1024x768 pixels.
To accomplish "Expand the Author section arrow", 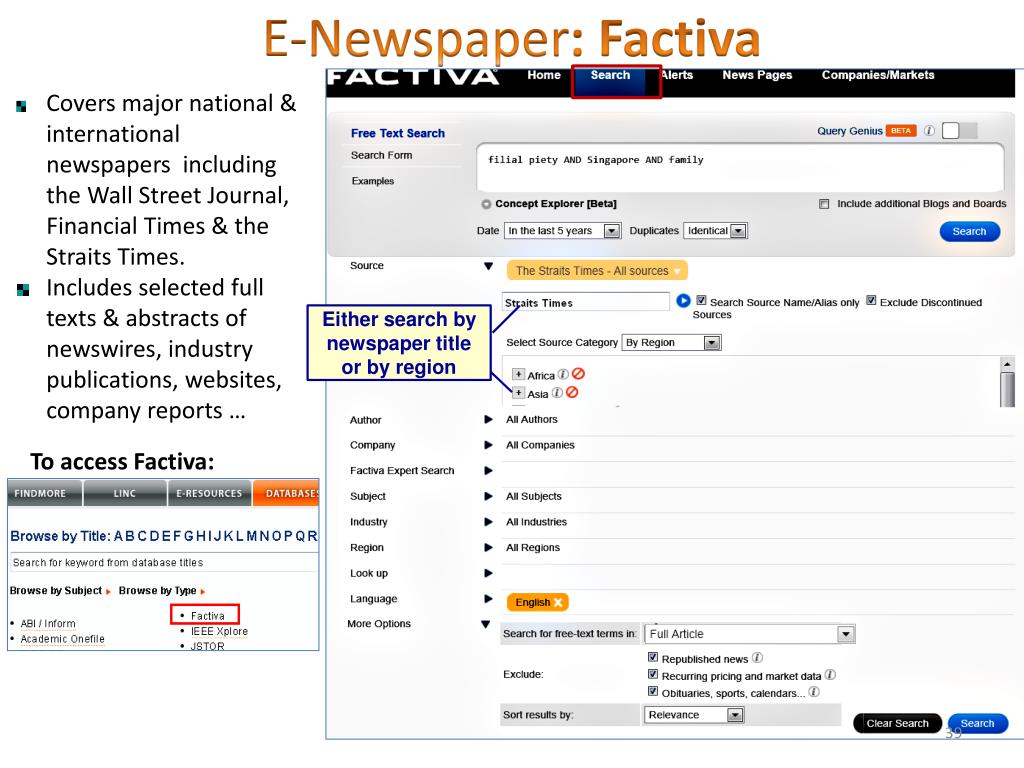I will [x=488, y=419].
